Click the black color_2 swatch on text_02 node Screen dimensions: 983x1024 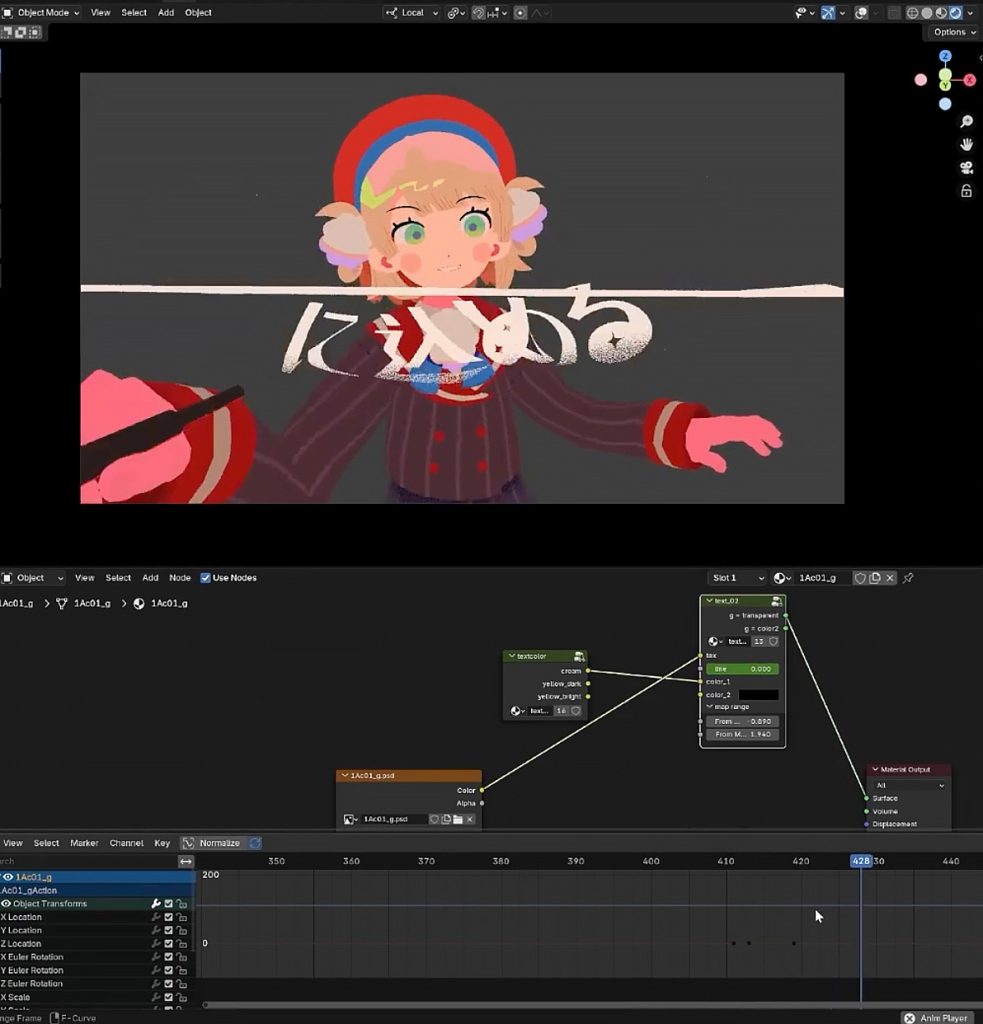point(759,694)
